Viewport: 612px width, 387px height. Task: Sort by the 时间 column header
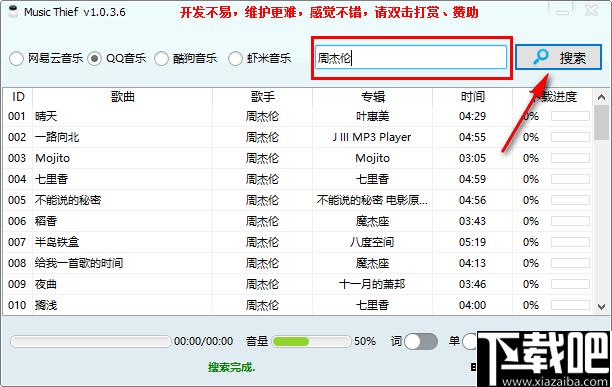point(472,96)
